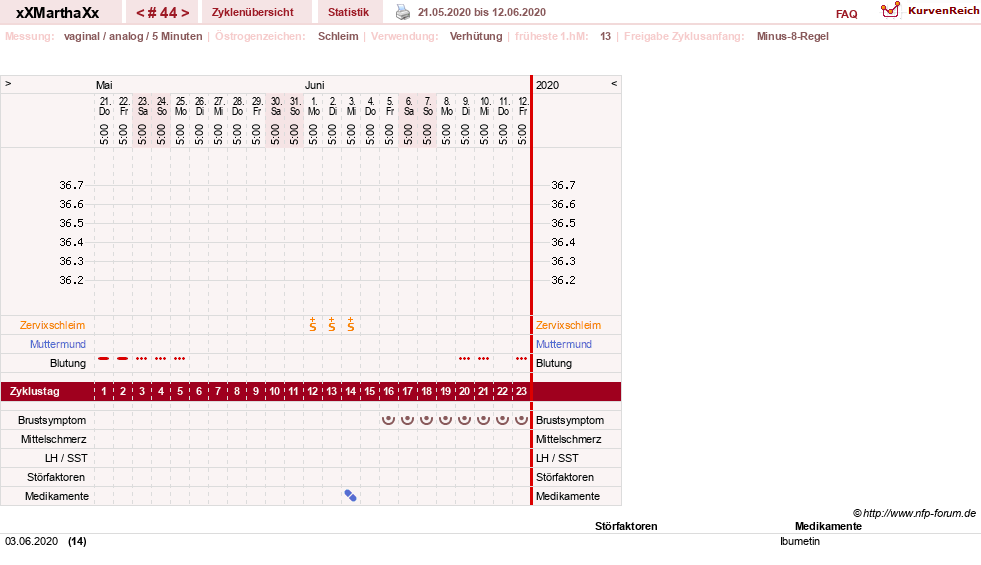Click the left Mittelschmerz row label
The height and width of the screenshot is (565, 981).
coord(53,439)
